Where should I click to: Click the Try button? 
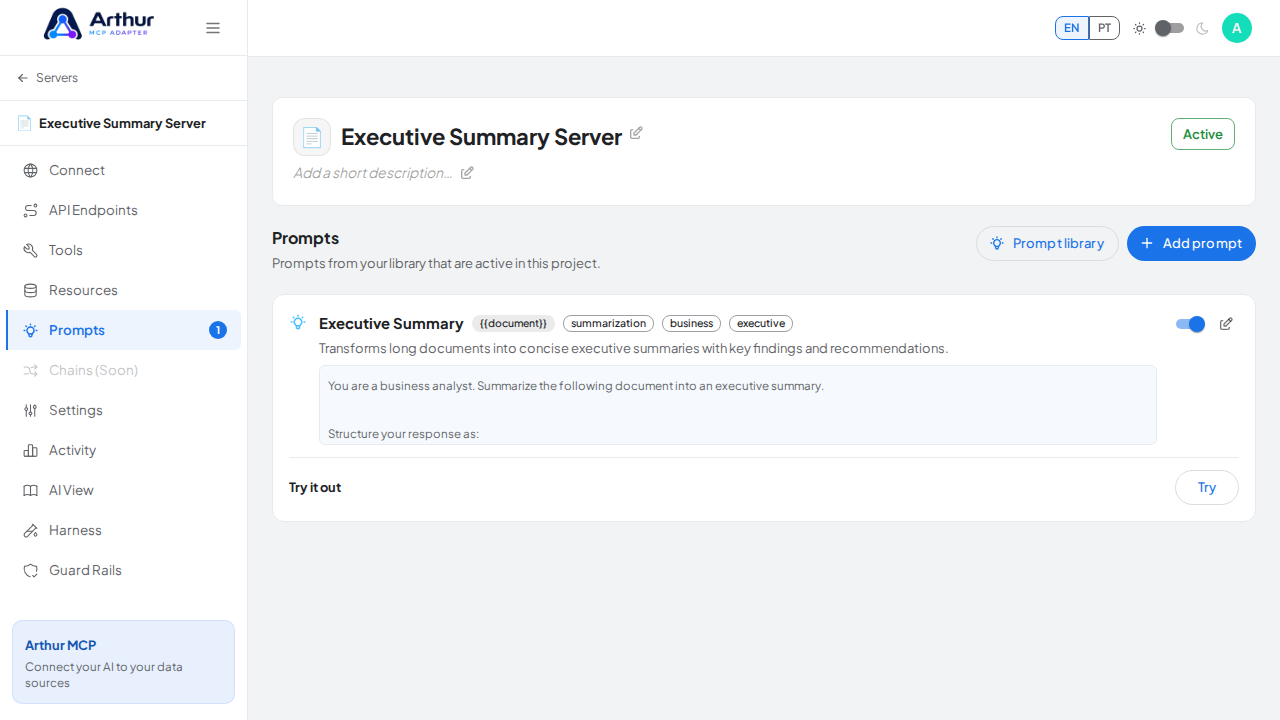coord(1207,488)
